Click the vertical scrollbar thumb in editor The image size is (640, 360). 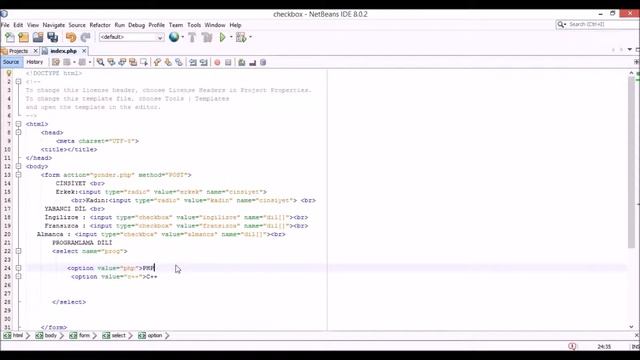[631, 162]
